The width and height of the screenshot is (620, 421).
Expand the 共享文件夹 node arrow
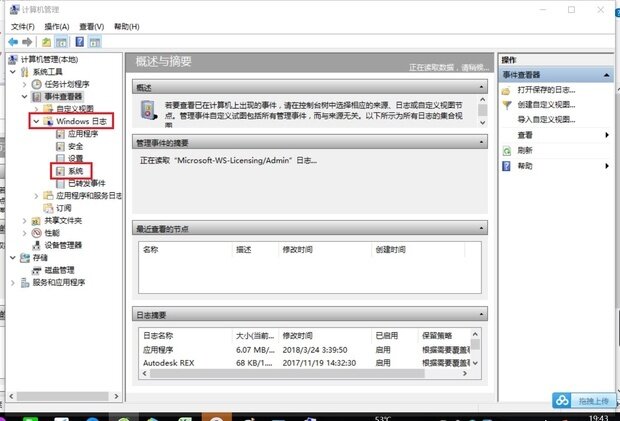(25, 221)
